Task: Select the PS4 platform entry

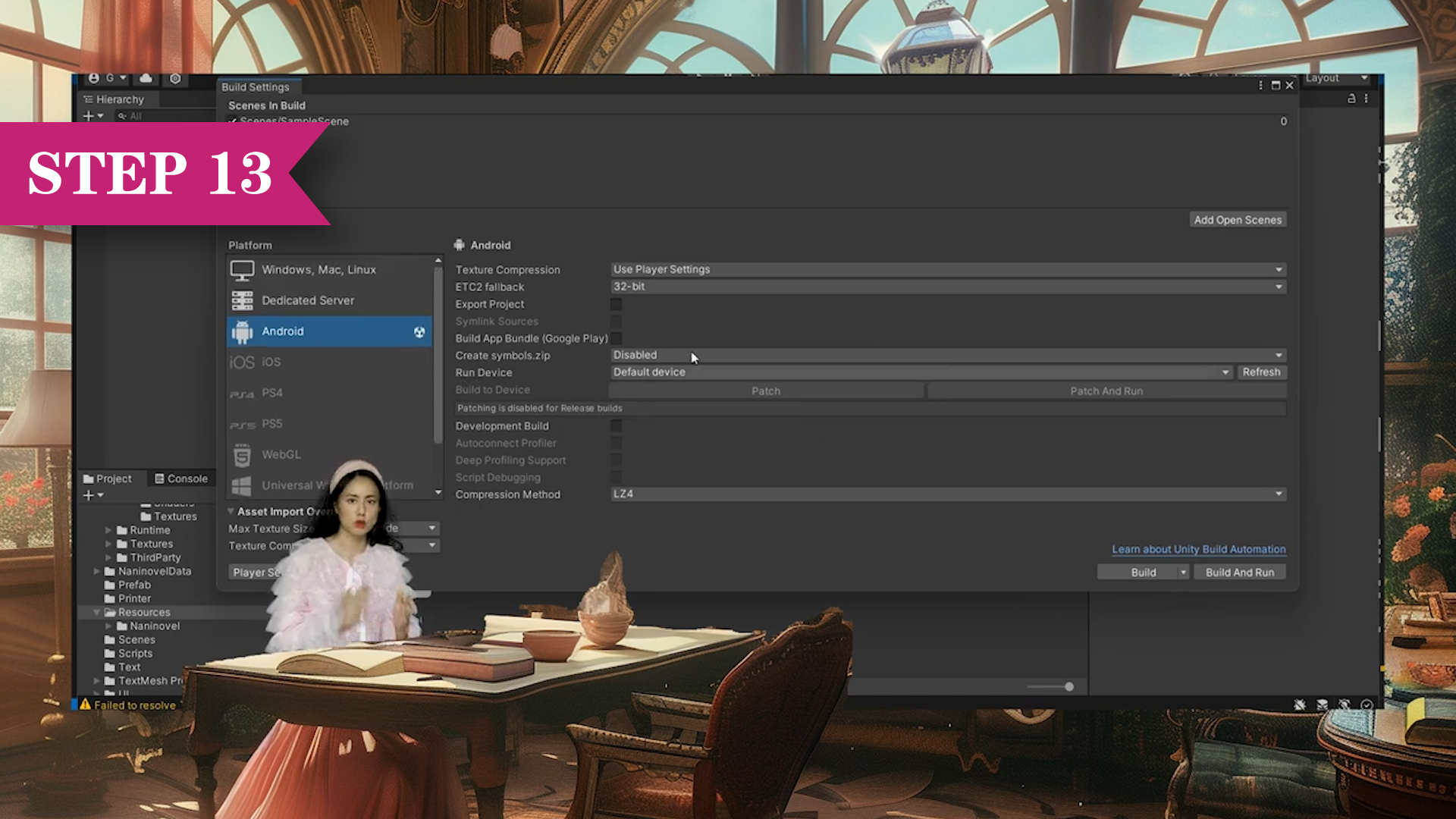Action: (271, 393)
